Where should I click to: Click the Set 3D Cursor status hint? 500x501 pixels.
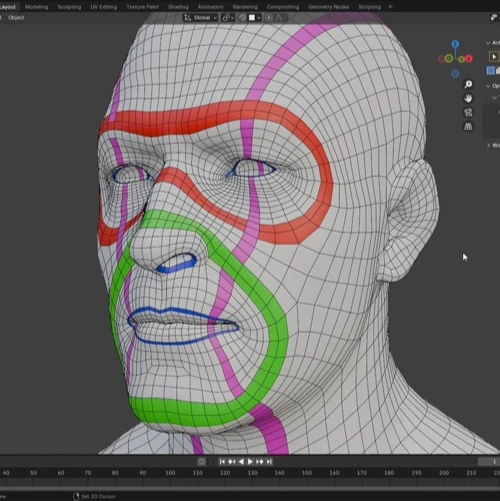click(94, 496)
